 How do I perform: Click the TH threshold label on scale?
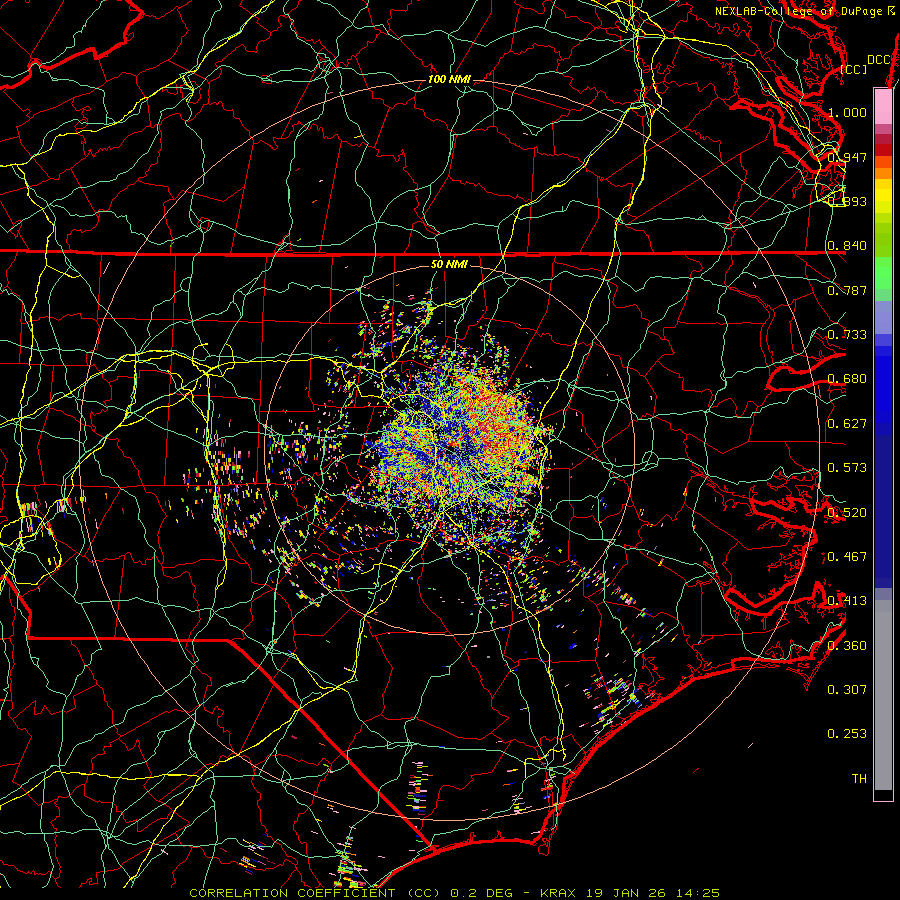point(859,779)
